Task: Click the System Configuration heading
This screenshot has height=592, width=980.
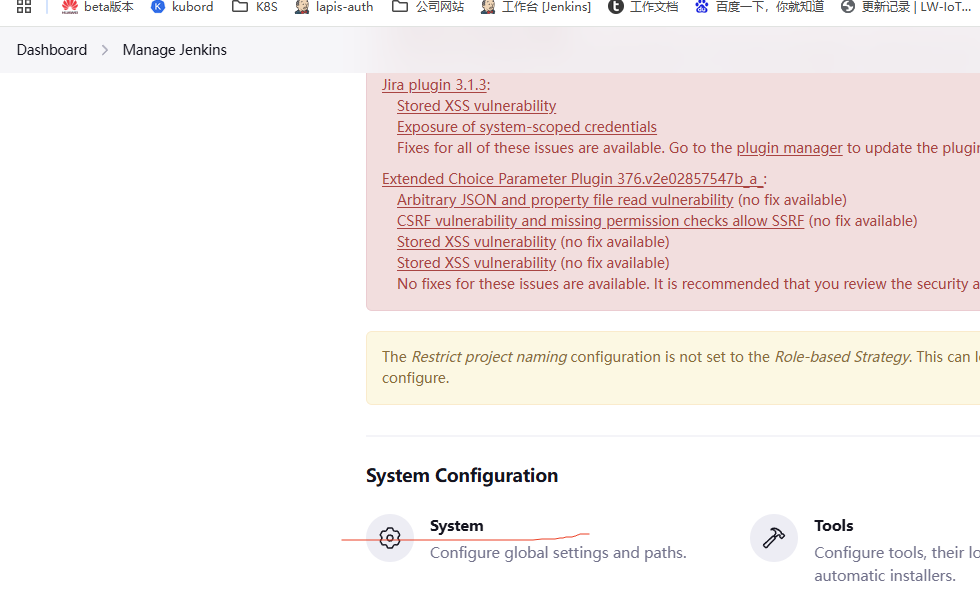Action: (x=462, y=476)
